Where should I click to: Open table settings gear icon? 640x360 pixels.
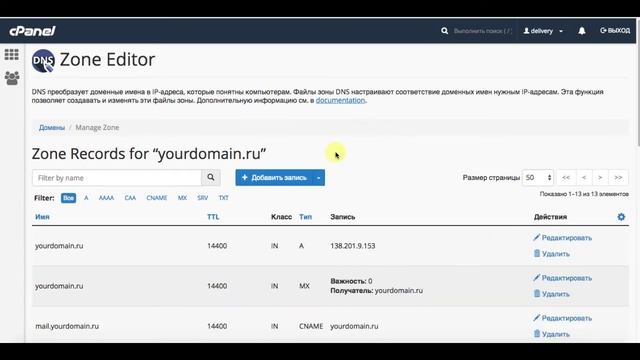(x=621, y=217)
